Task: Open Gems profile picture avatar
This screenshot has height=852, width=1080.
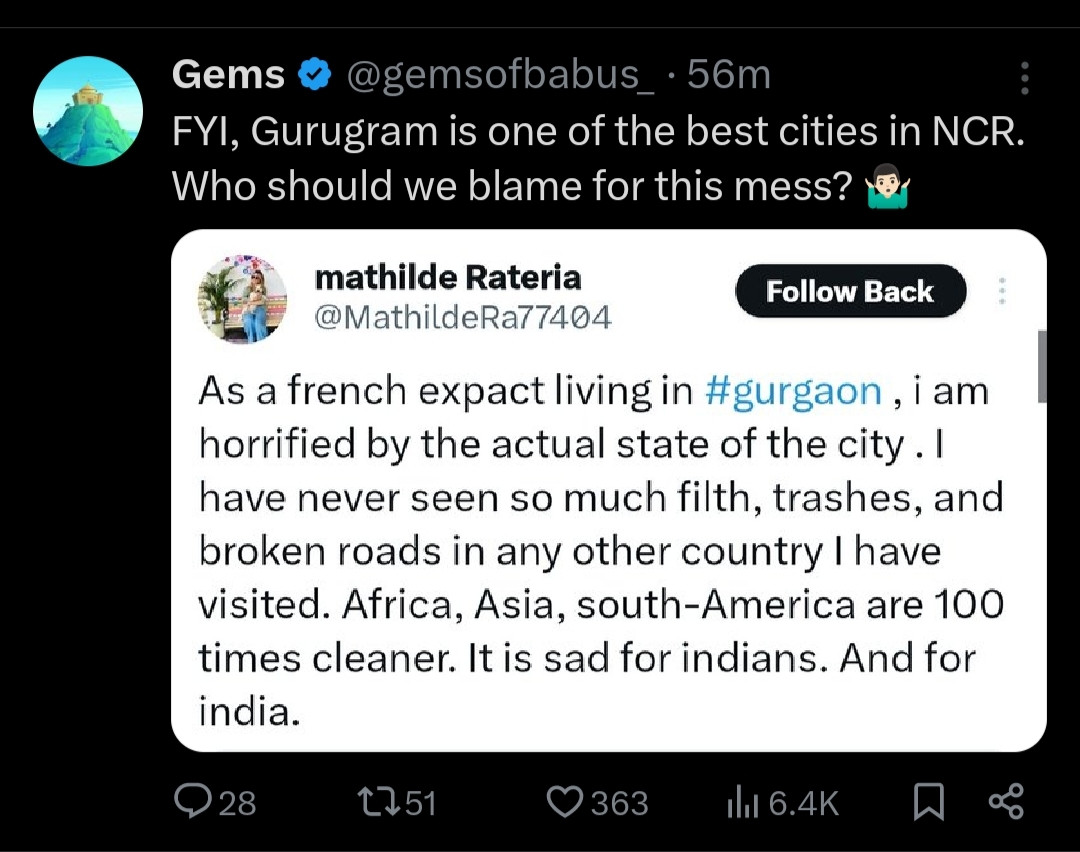Action: tap(87, 111)
